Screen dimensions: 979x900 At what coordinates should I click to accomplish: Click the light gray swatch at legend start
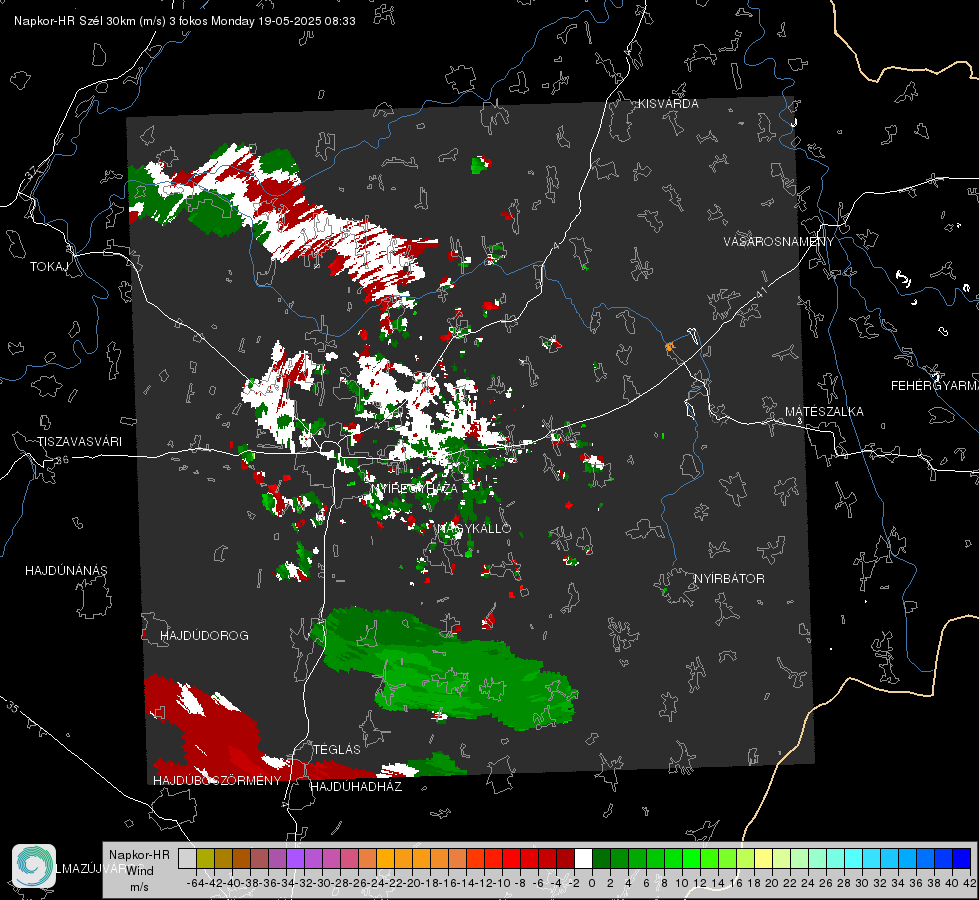[187, 859]
